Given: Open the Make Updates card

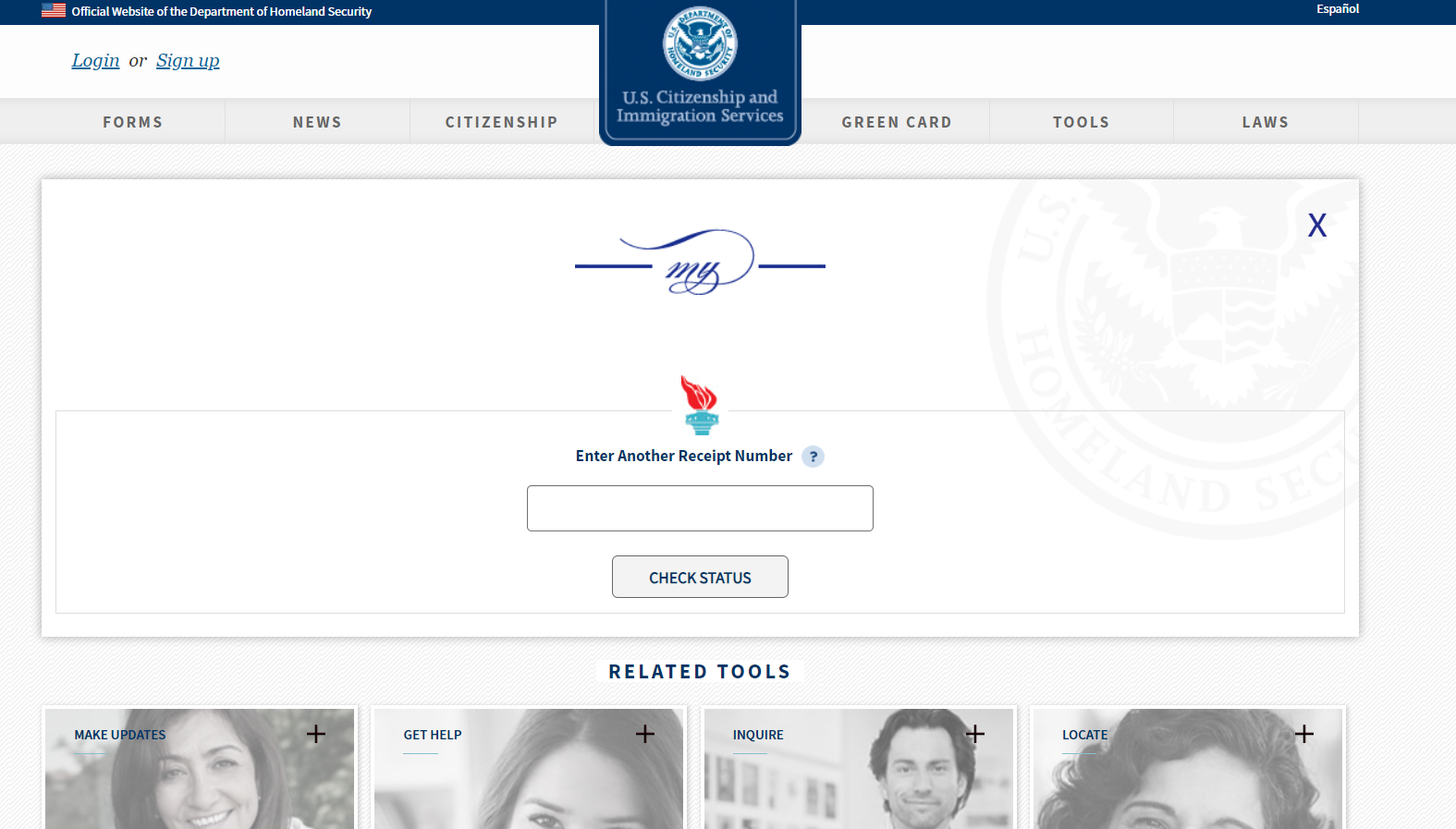Looking at the screenshot, I should (x=200, y=769).
